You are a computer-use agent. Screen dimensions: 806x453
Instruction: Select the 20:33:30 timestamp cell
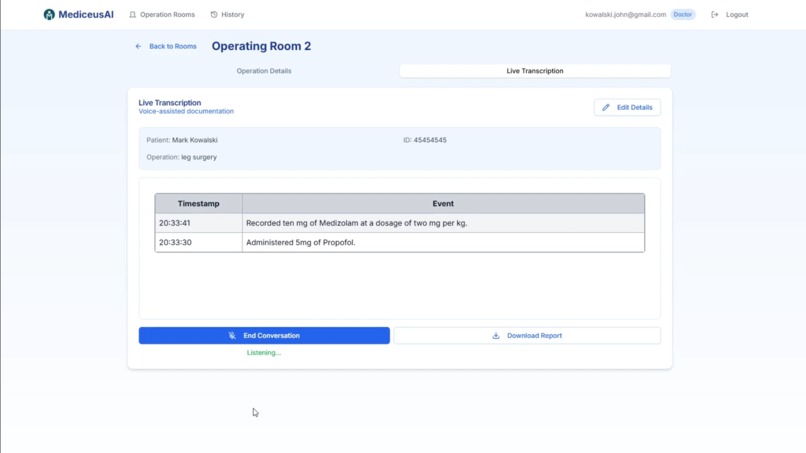pyautogui.click(x=198, y=242)
